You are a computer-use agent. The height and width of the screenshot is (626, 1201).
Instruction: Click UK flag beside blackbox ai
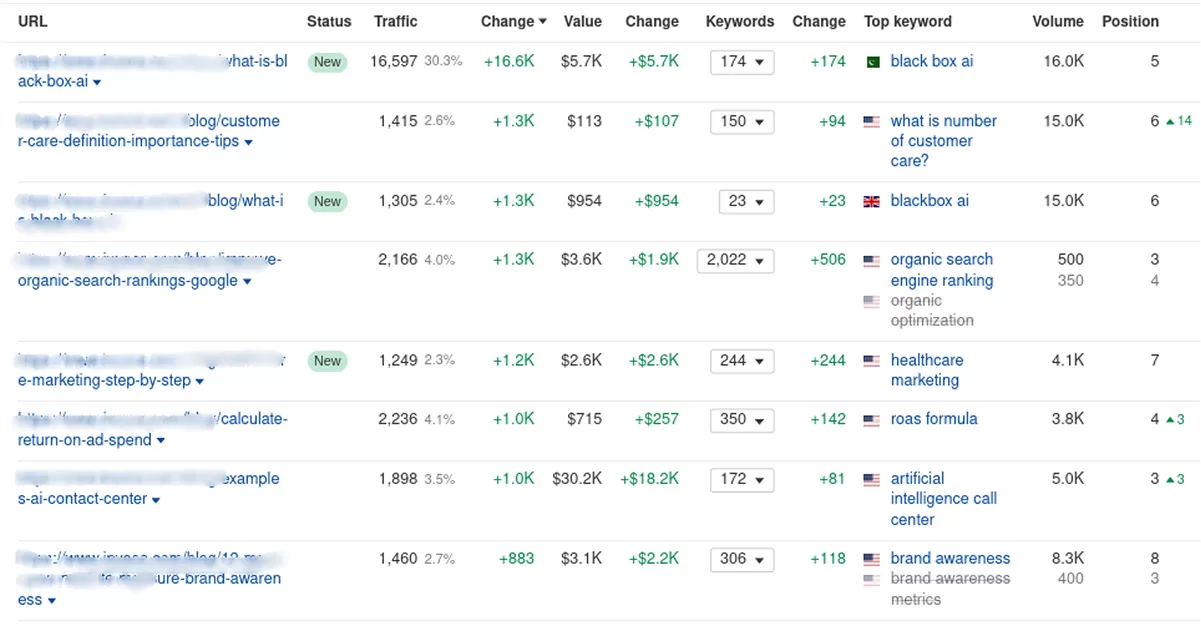[x=872, y=201]
